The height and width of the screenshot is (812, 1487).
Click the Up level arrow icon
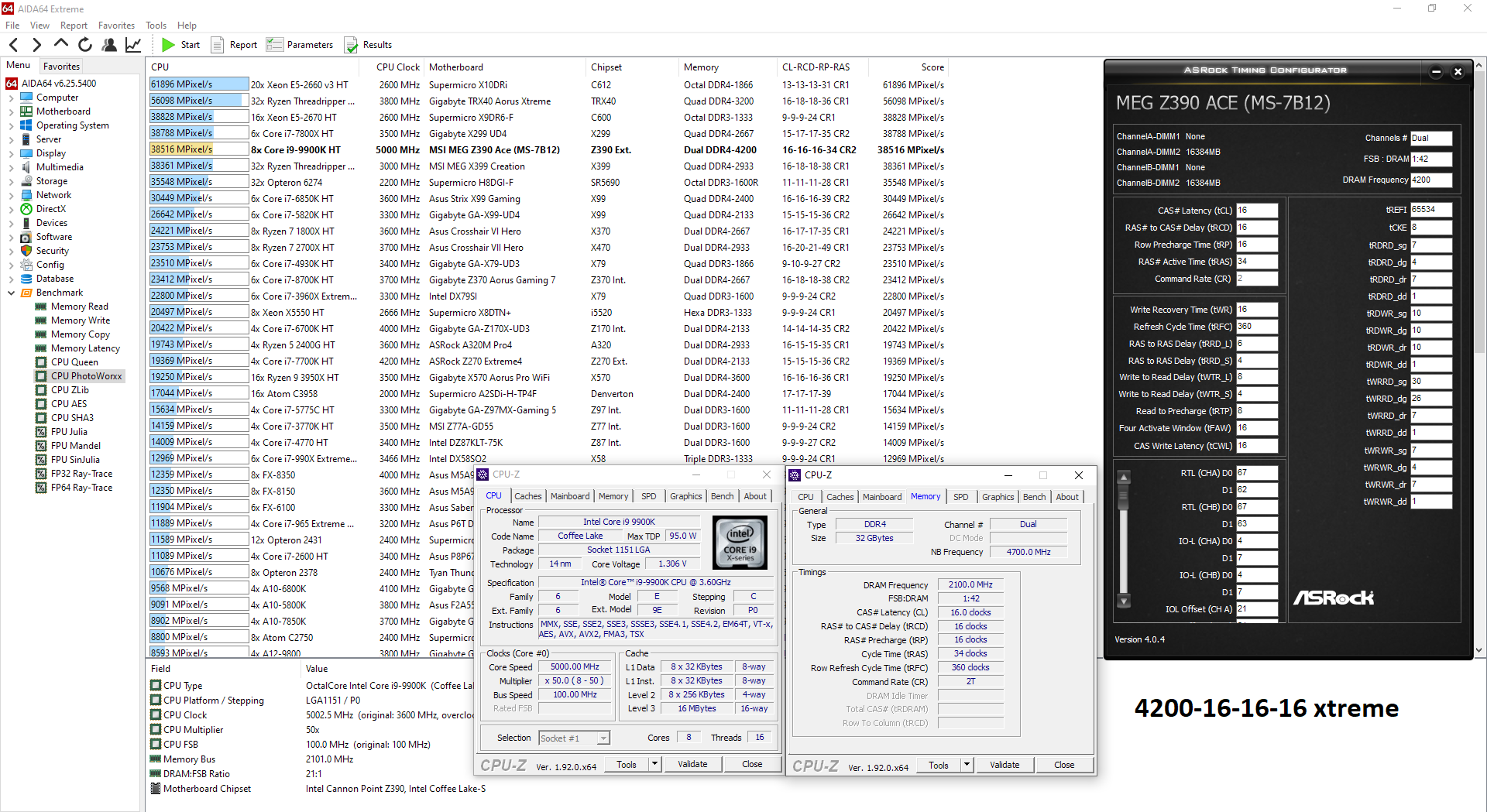coord(61,44)
